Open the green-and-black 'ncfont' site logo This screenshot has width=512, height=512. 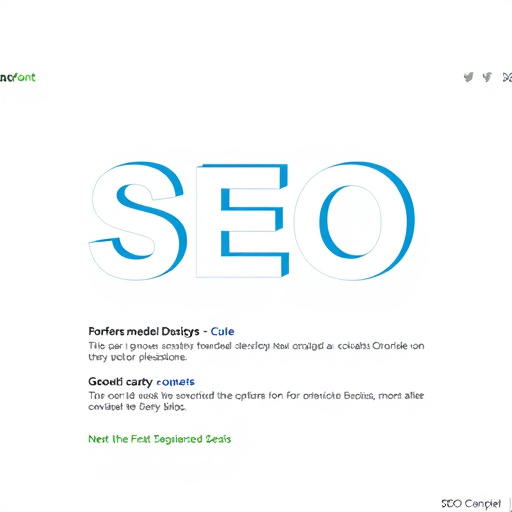point(18,77)
